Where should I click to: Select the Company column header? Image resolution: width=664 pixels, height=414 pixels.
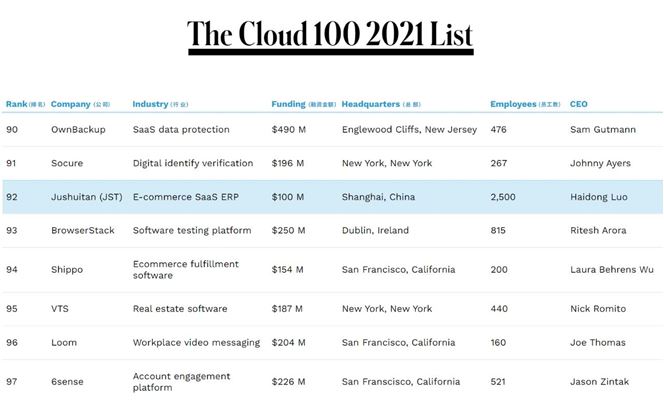80,104
